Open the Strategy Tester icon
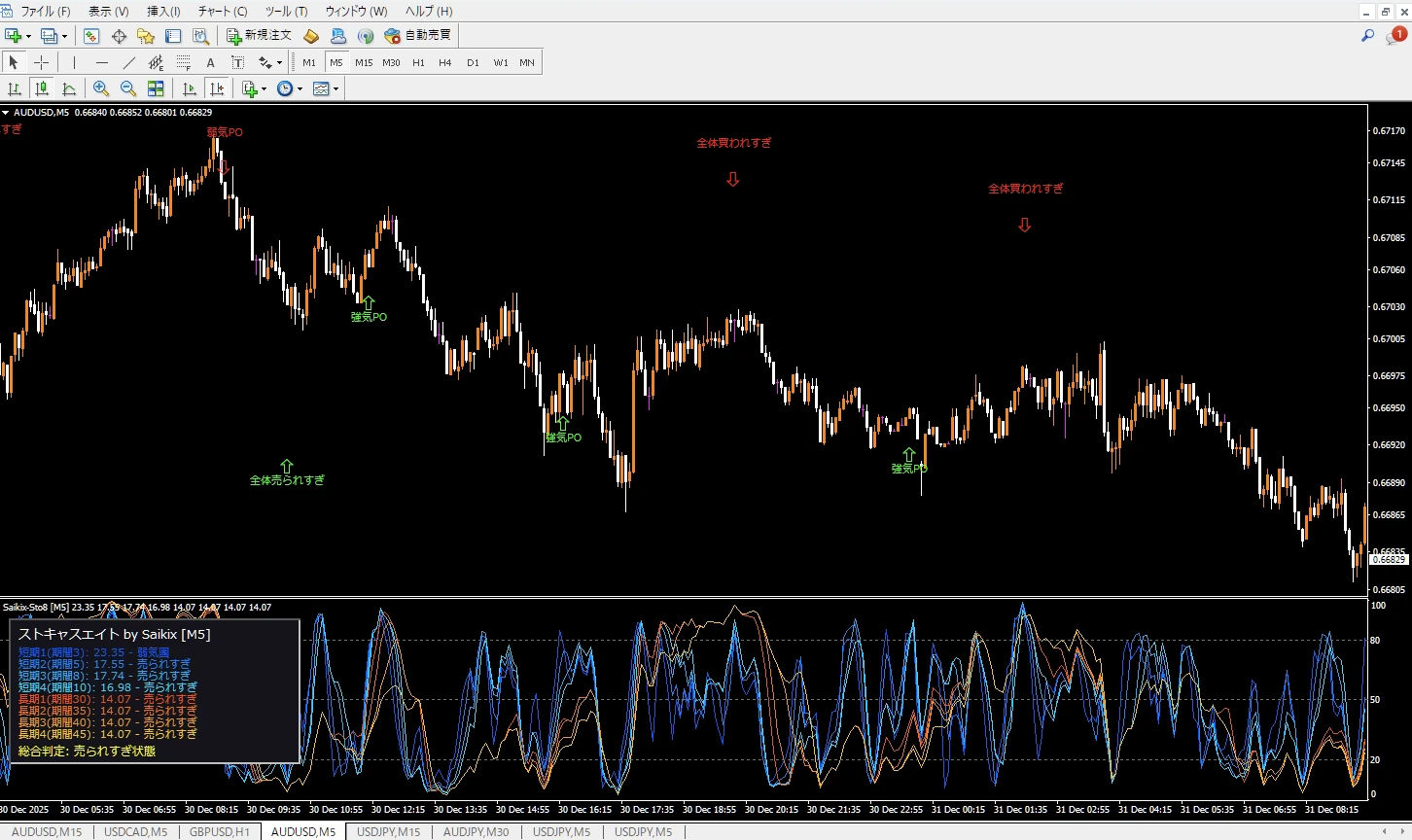 pyautogui.click(x=200, y=36)
